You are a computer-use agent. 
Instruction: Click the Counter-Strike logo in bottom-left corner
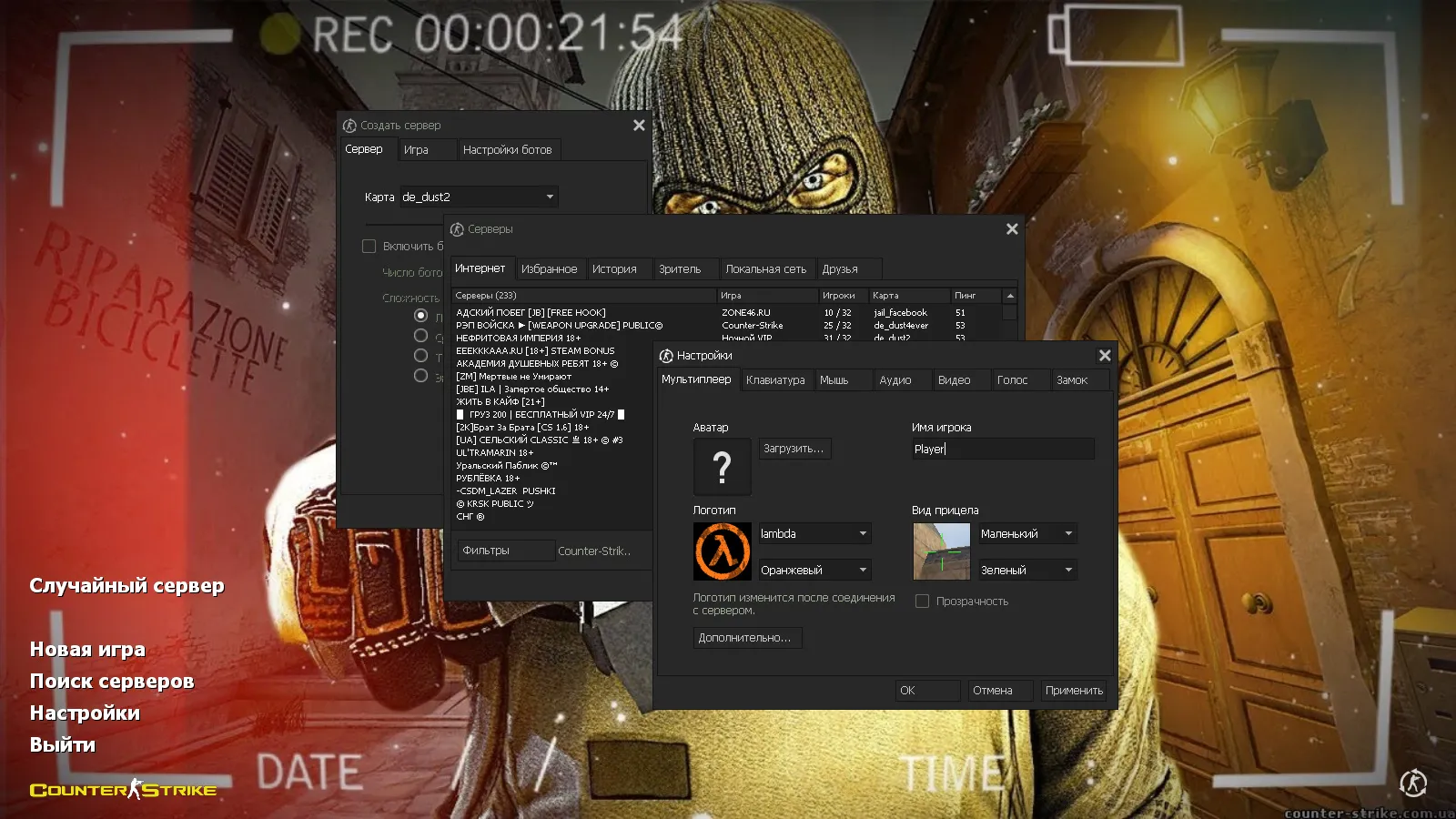click(121, 790)
